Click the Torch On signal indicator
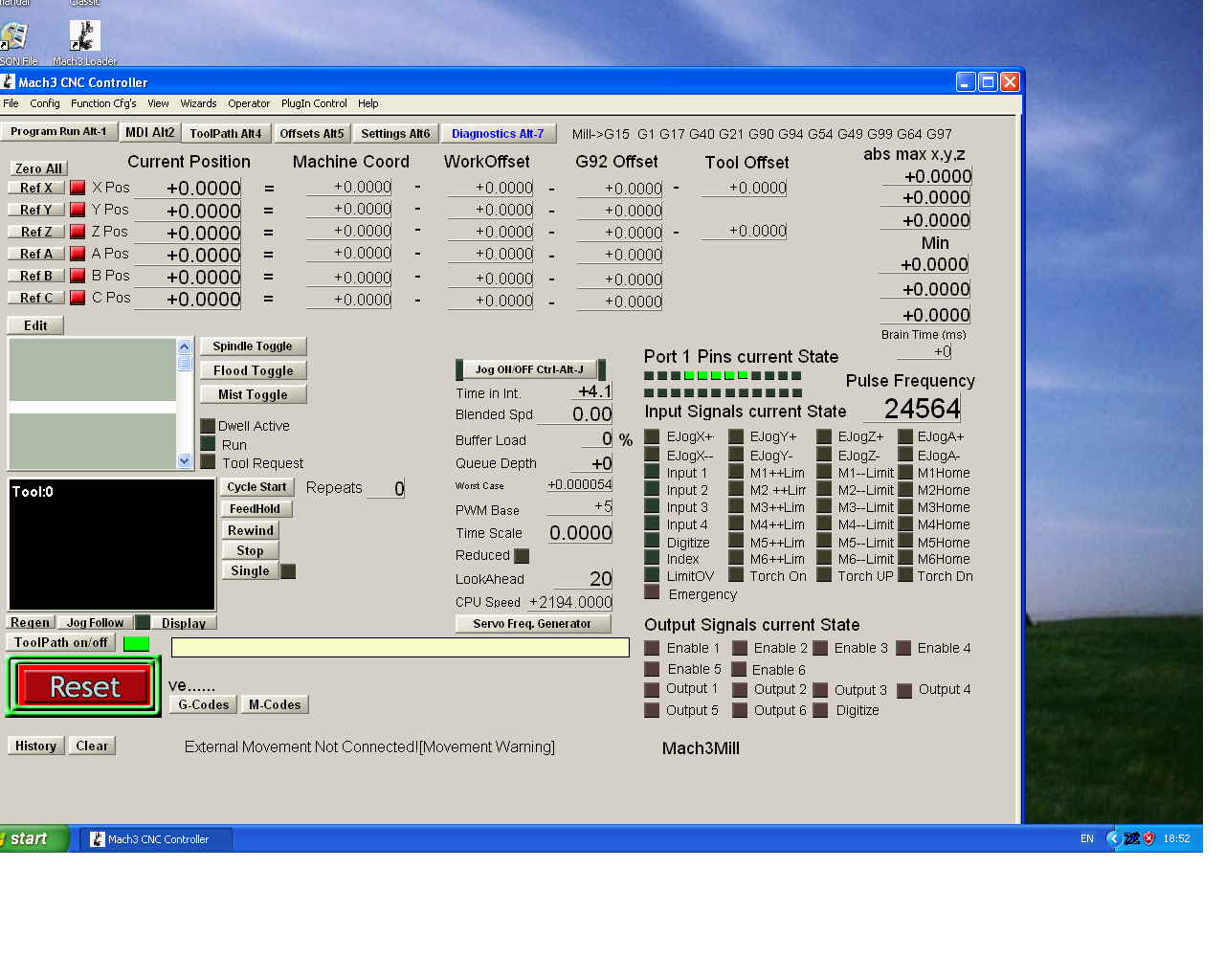1225x980 pixels. [736, 575]
